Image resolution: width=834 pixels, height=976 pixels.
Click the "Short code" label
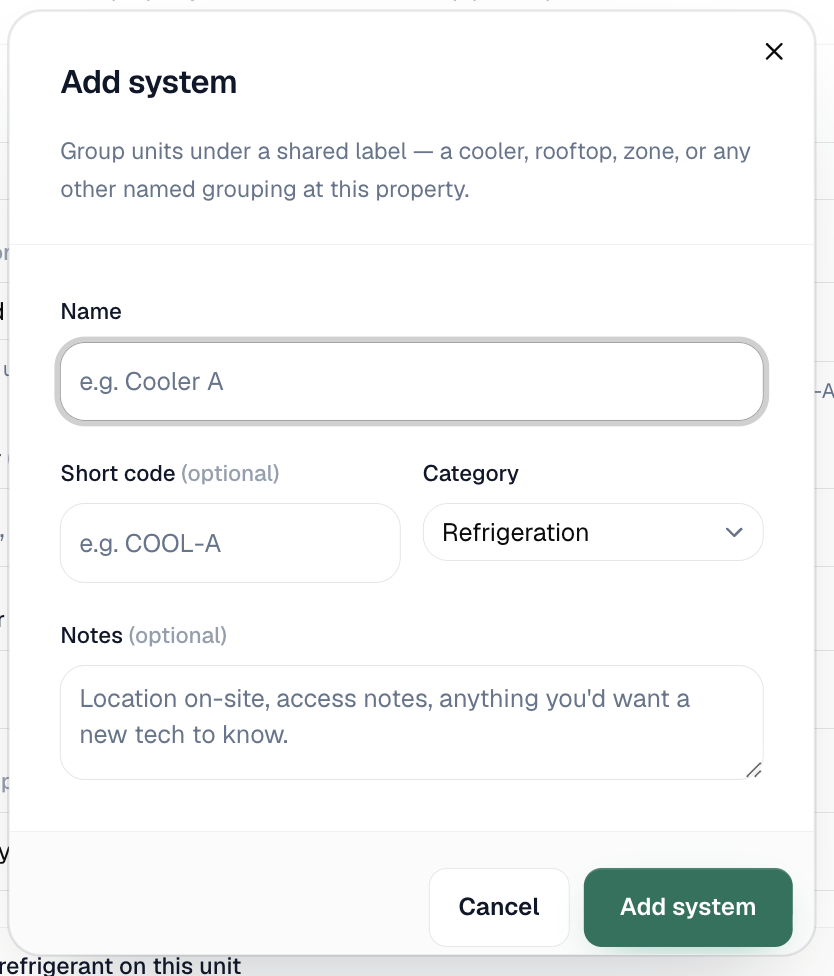(118, 474)
